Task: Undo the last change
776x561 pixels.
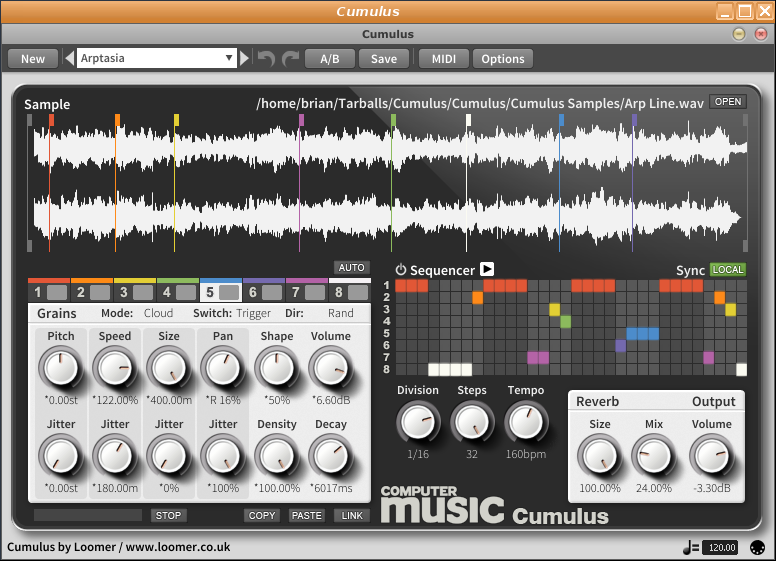Action: coord(266,58)
